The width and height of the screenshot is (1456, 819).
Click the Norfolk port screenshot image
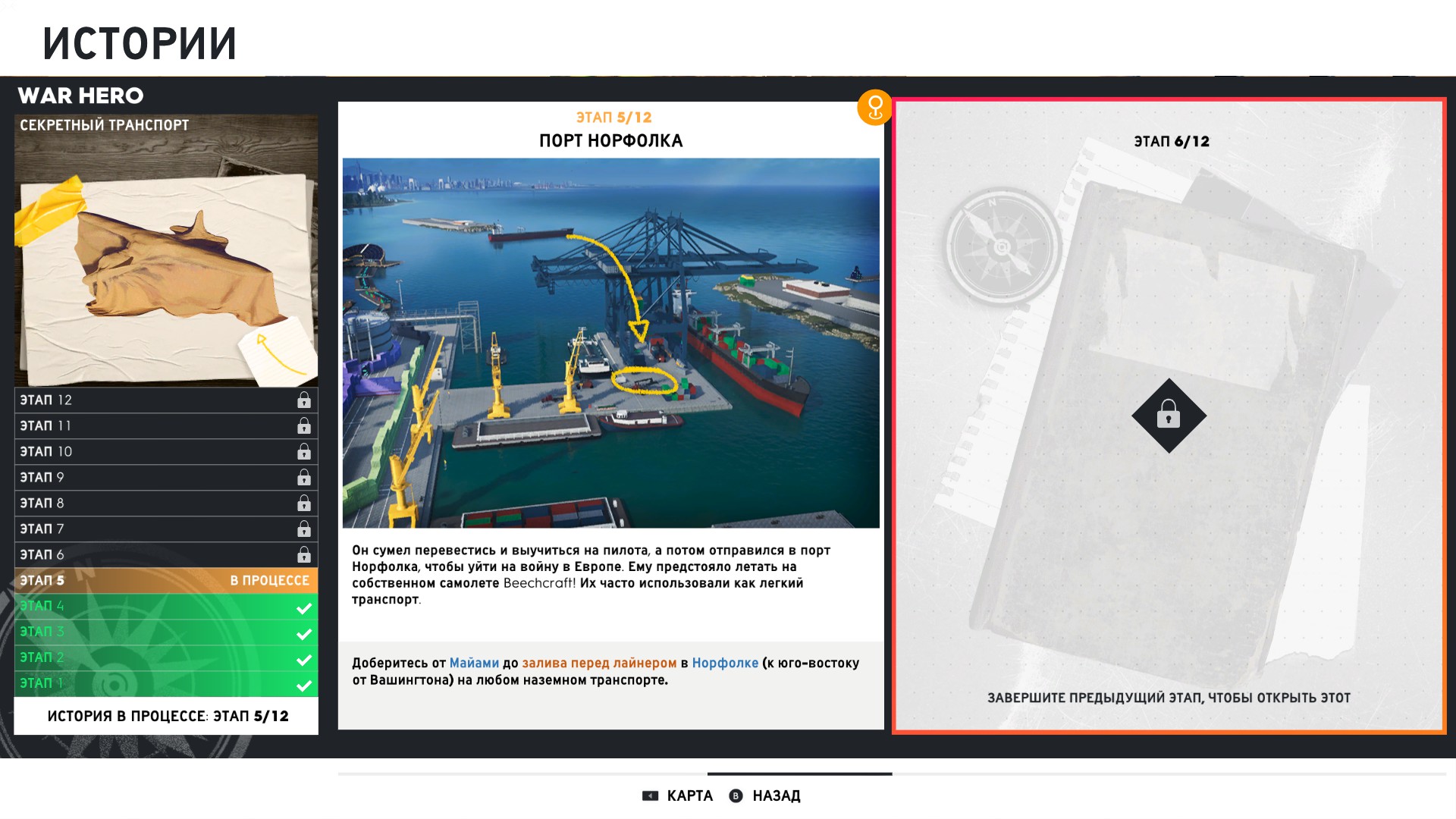pyautogui.click(x=611, y=343)
